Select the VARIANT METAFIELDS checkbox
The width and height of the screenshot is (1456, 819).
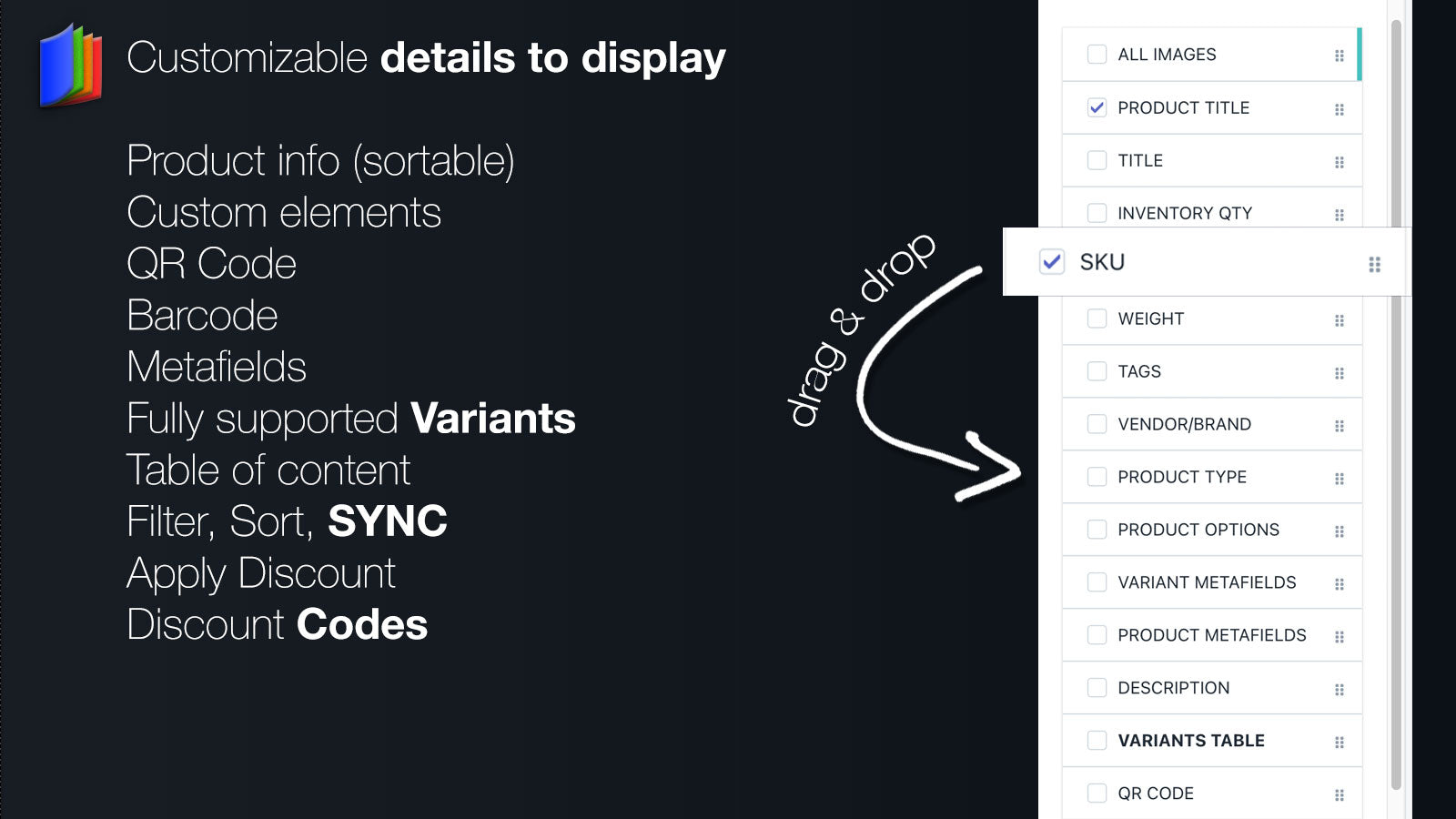(x=1097, y=582)
